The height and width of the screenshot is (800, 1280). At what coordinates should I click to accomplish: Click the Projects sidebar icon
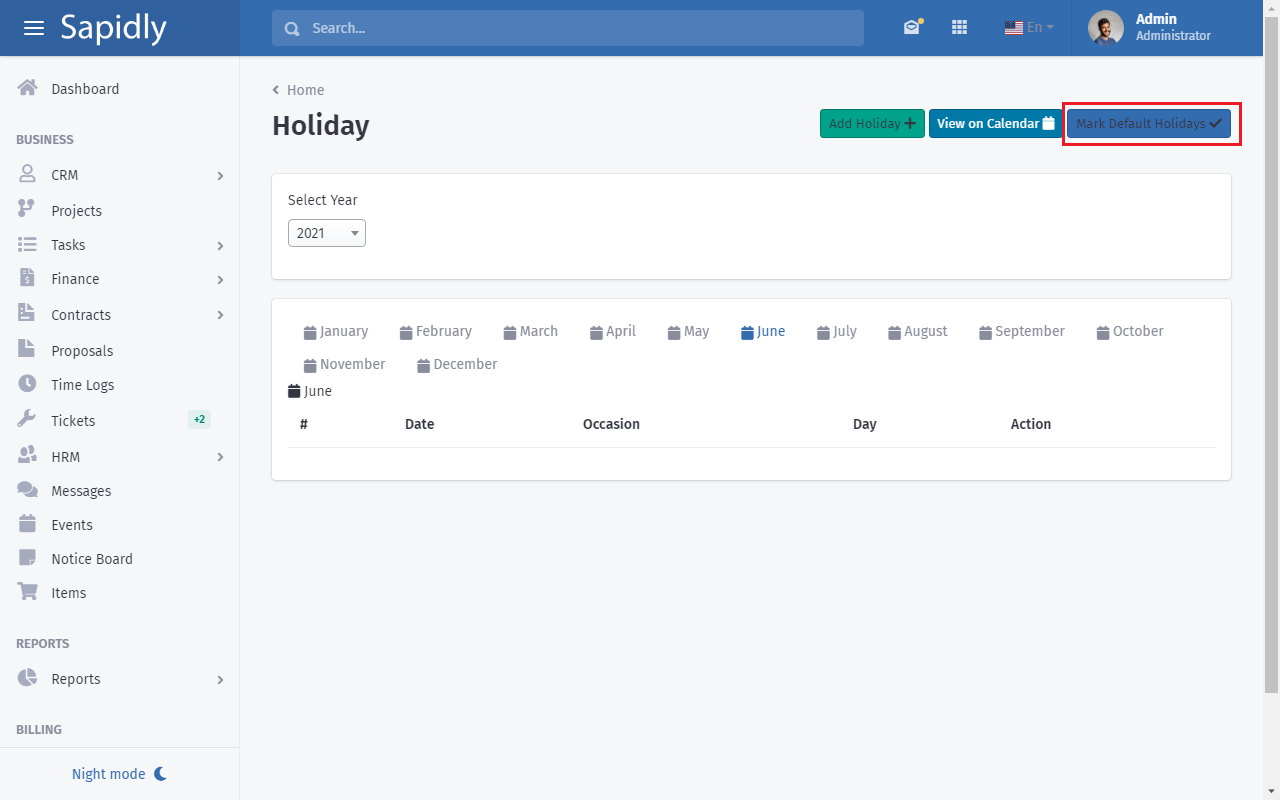(x=28, y=210)
